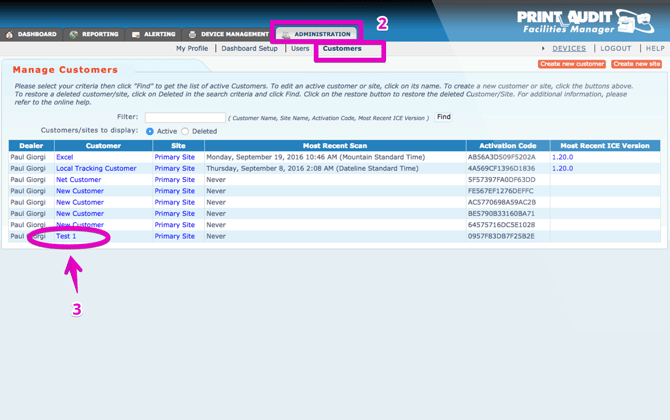Click the Device Management printer icon

click(192, 34)
